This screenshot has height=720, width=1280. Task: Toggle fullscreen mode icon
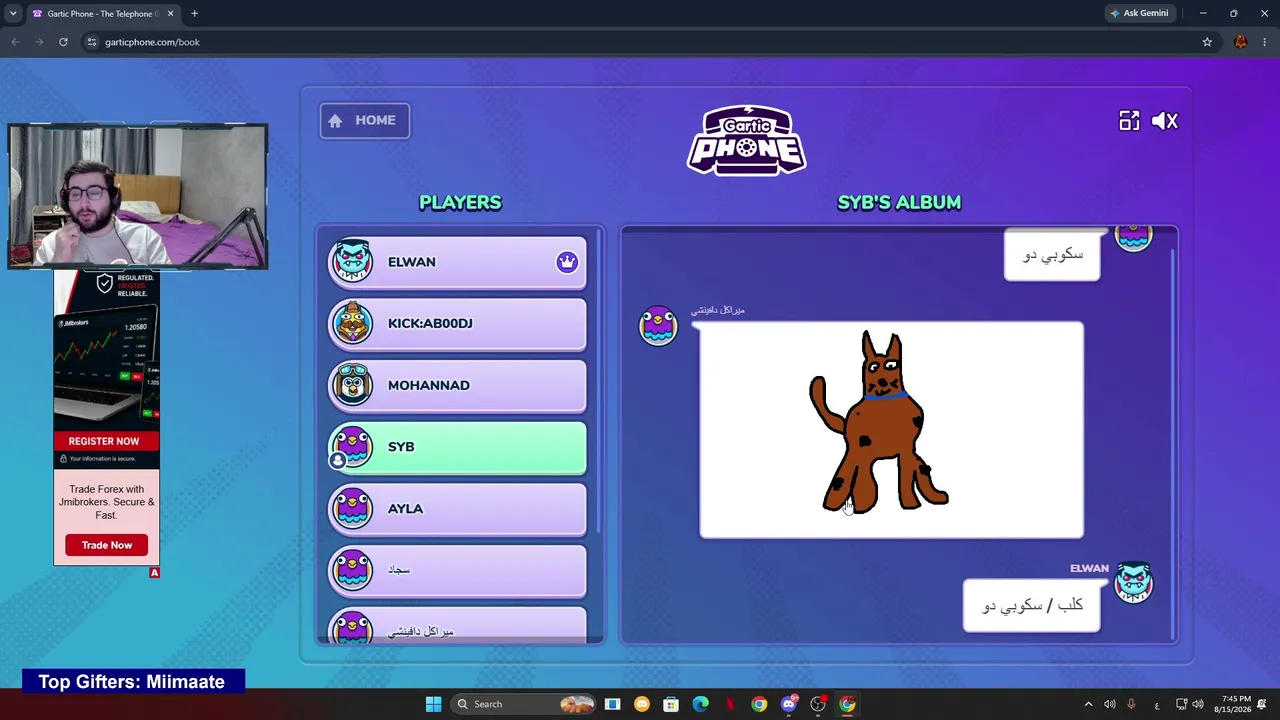point(1129,121)
